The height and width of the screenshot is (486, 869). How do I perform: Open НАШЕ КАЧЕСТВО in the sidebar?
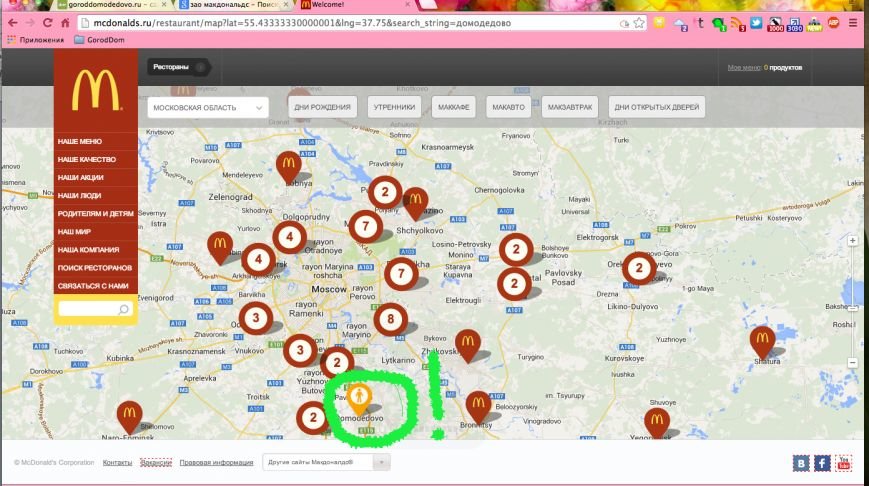click(87, 160)
